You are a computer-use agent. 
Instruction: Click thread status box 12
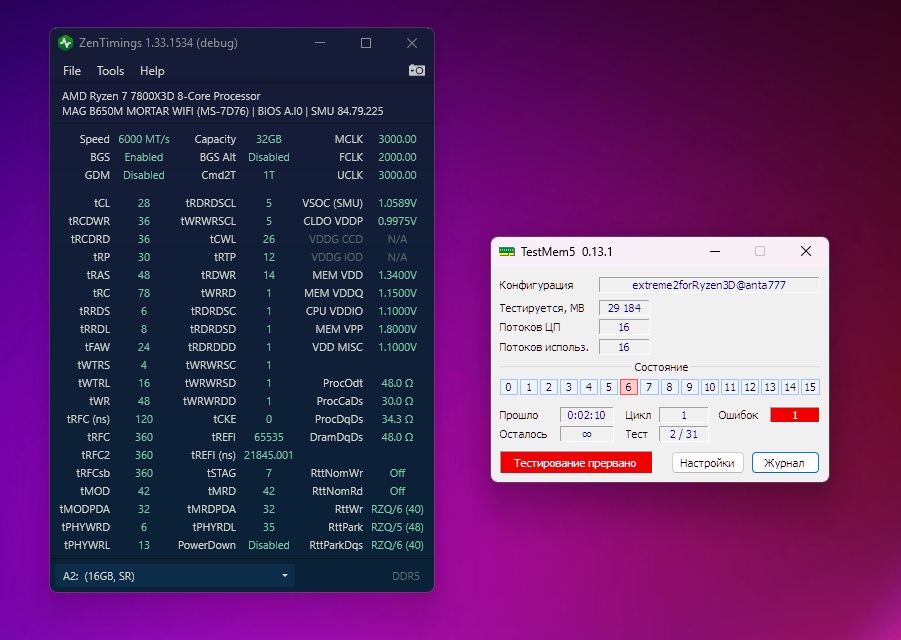tap(750, 387)
